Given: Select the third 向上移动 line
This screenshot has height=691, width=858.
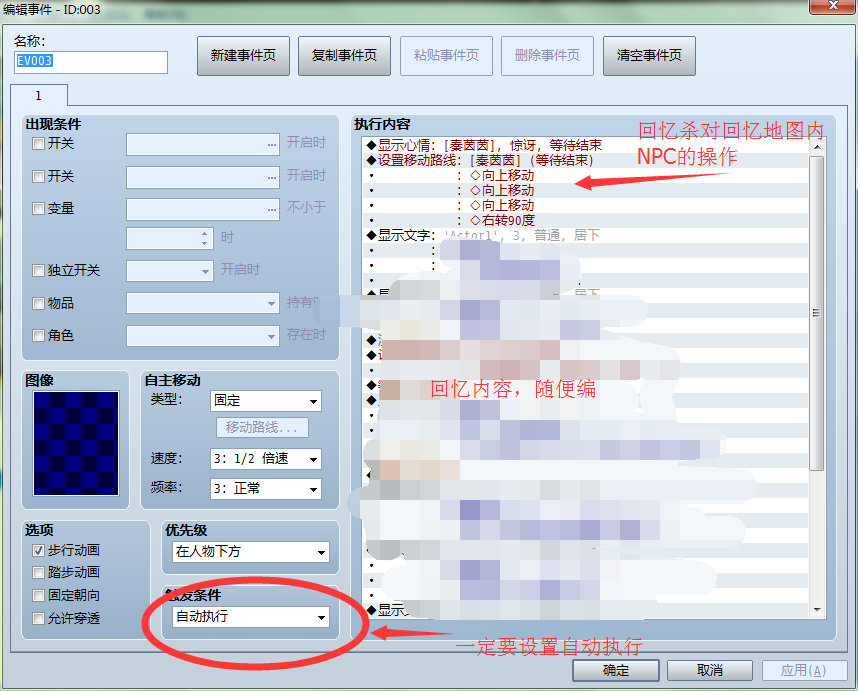Looking at the screenshot, I should [585, 205].
